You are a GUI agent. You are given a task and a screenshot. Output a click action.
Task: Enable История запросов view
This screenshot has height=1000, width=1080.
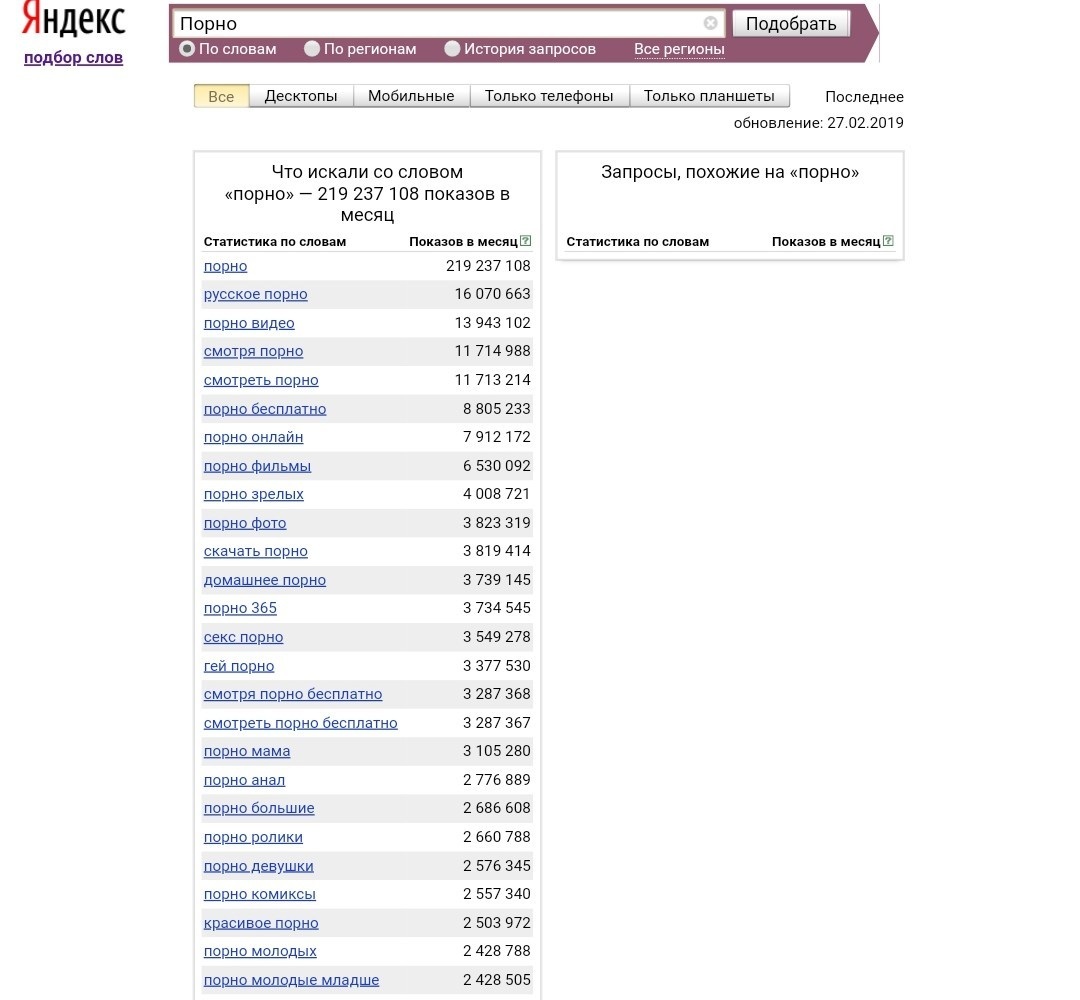[x=452, y=47]
